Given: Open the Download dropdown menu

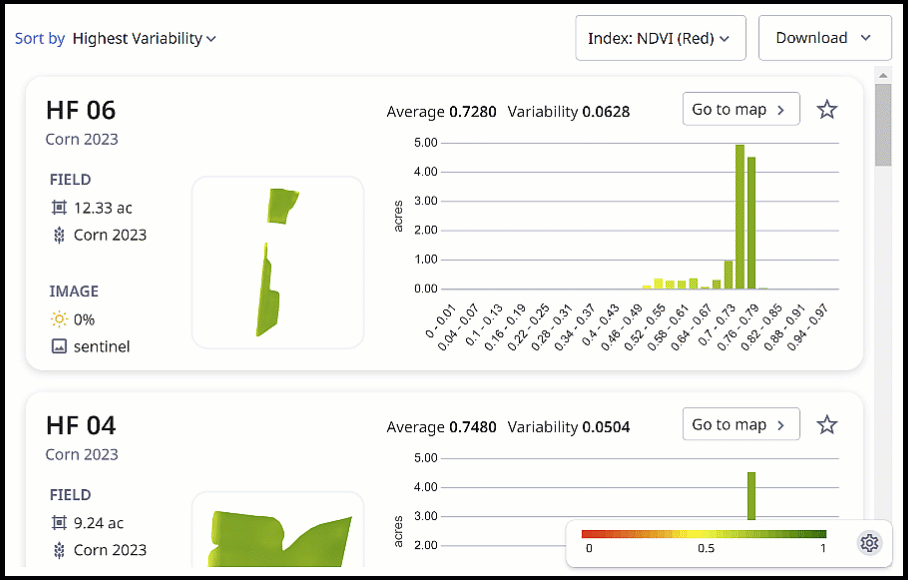Looking at the screenshot, I should tap(824, 39).
